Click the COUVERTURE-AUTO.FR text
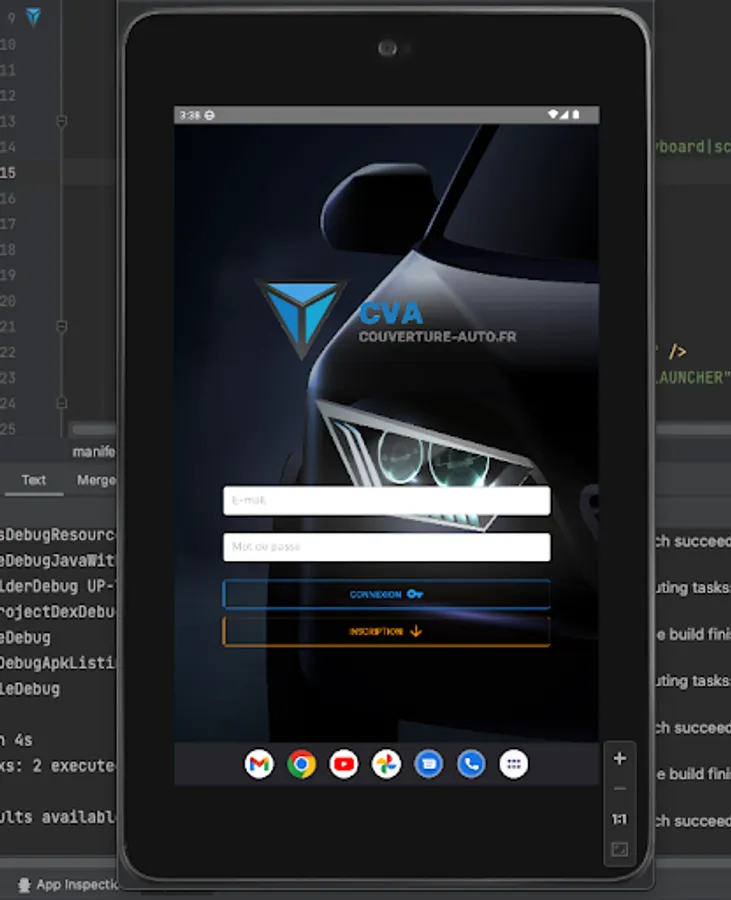Screen dimensions: 731x900 click(437, 336)
